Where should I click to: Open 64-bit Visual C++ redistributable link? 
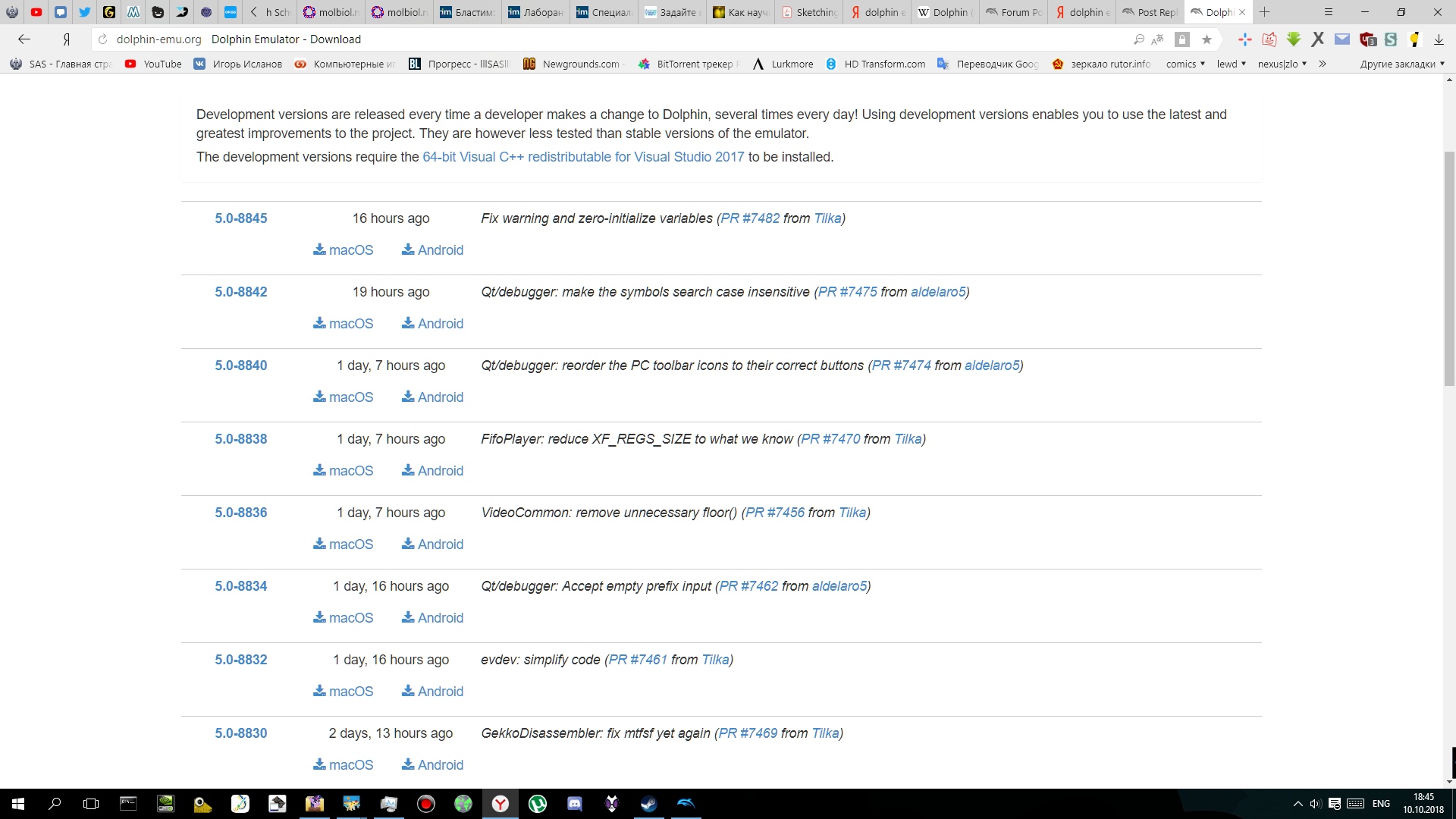tap(583, 157)
